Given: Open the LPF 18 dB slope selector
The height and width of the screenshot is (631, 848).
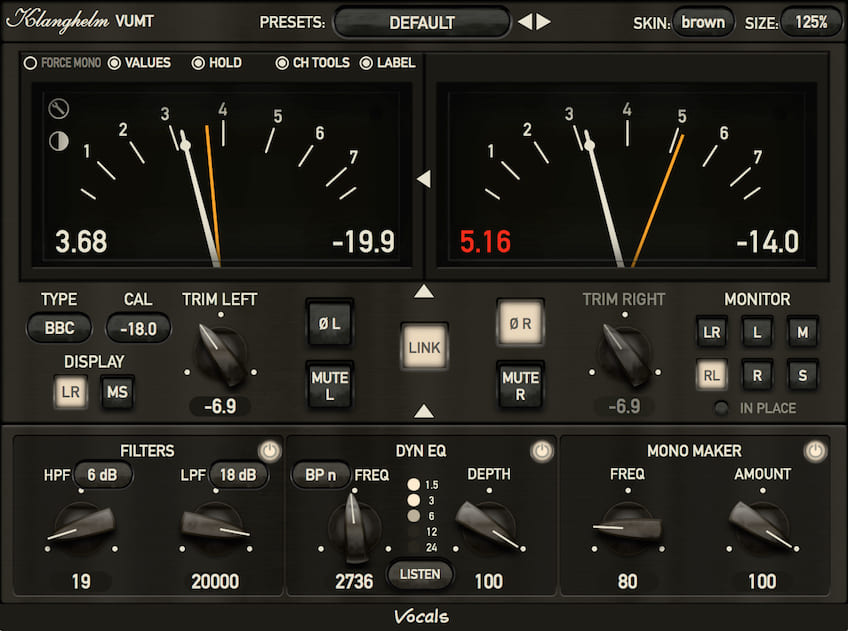Looking at the screenshot, I should (x=238, y=475).
